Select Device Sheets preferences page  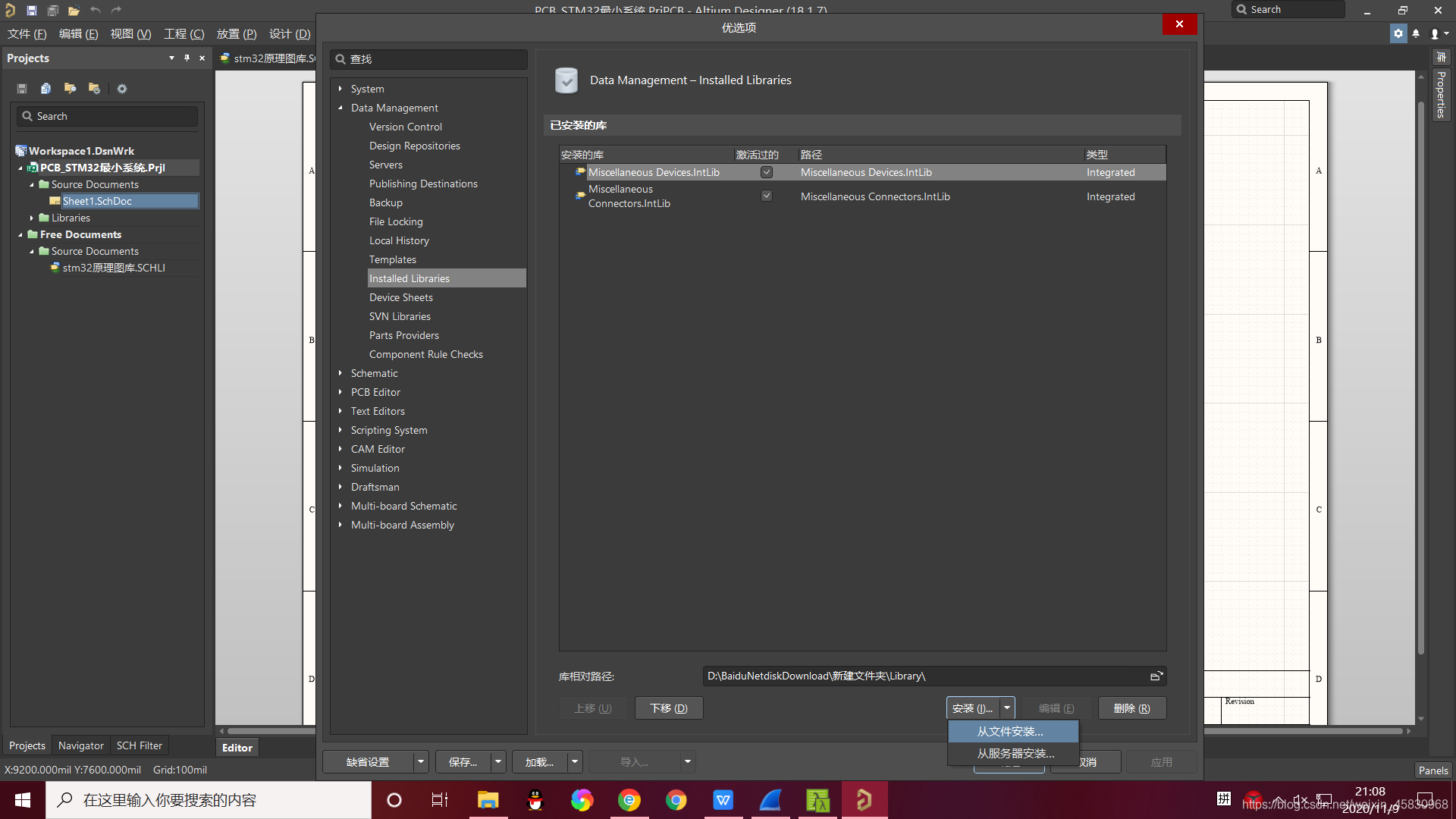400,297
